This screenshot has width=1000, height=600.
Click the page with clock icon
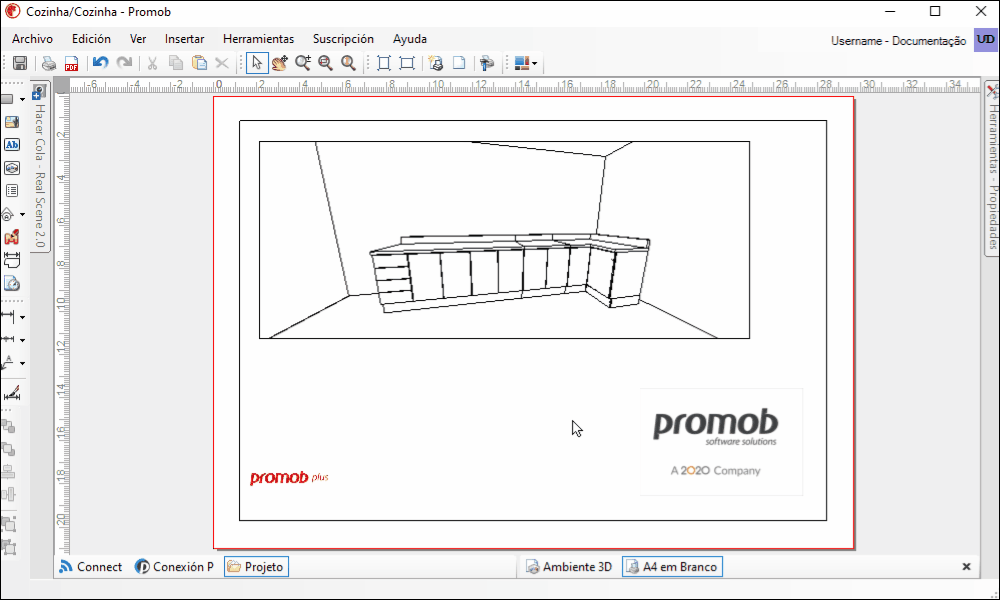point(11,283)
